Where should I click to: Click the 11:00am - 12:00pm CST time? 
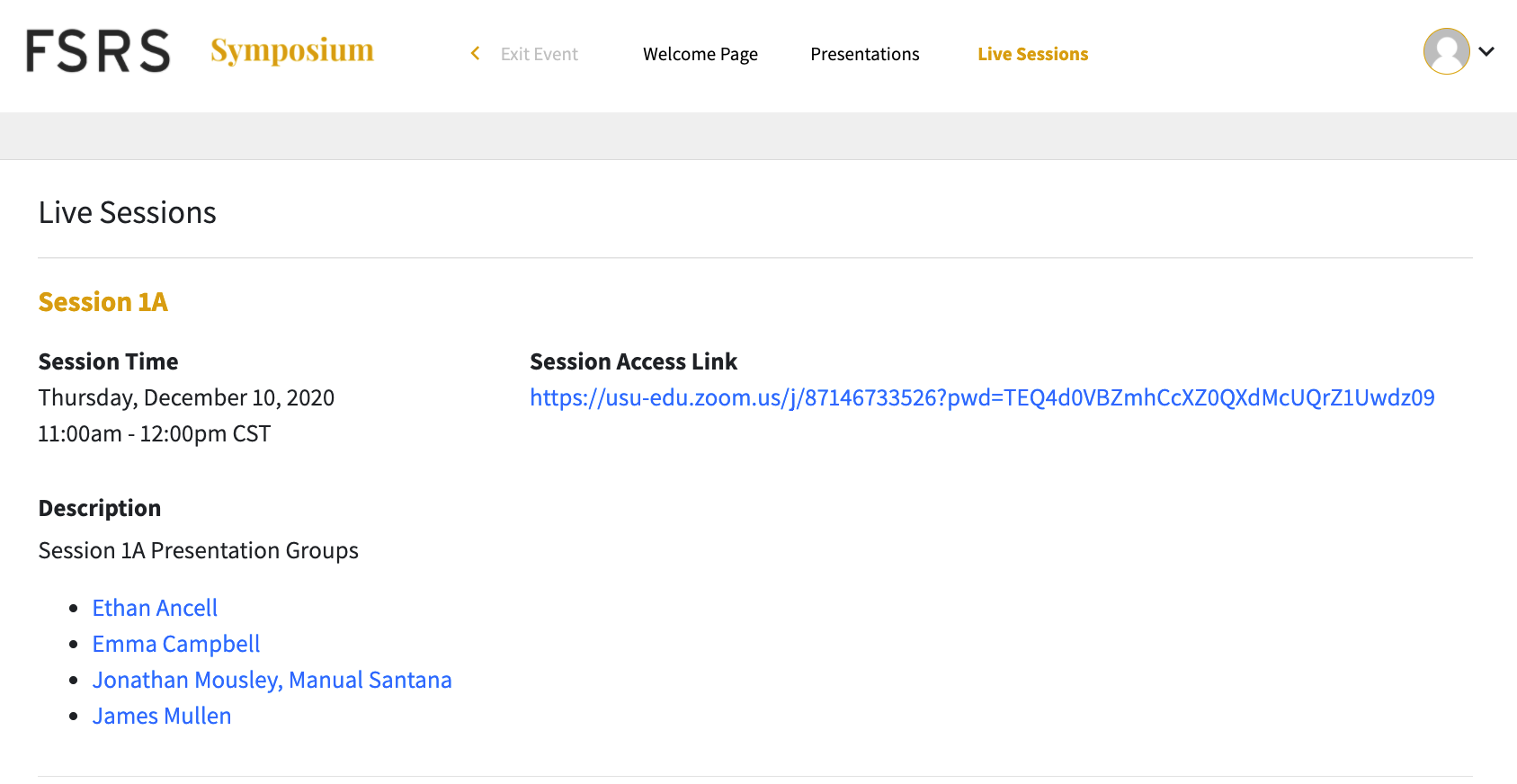[x=154, y=433]
